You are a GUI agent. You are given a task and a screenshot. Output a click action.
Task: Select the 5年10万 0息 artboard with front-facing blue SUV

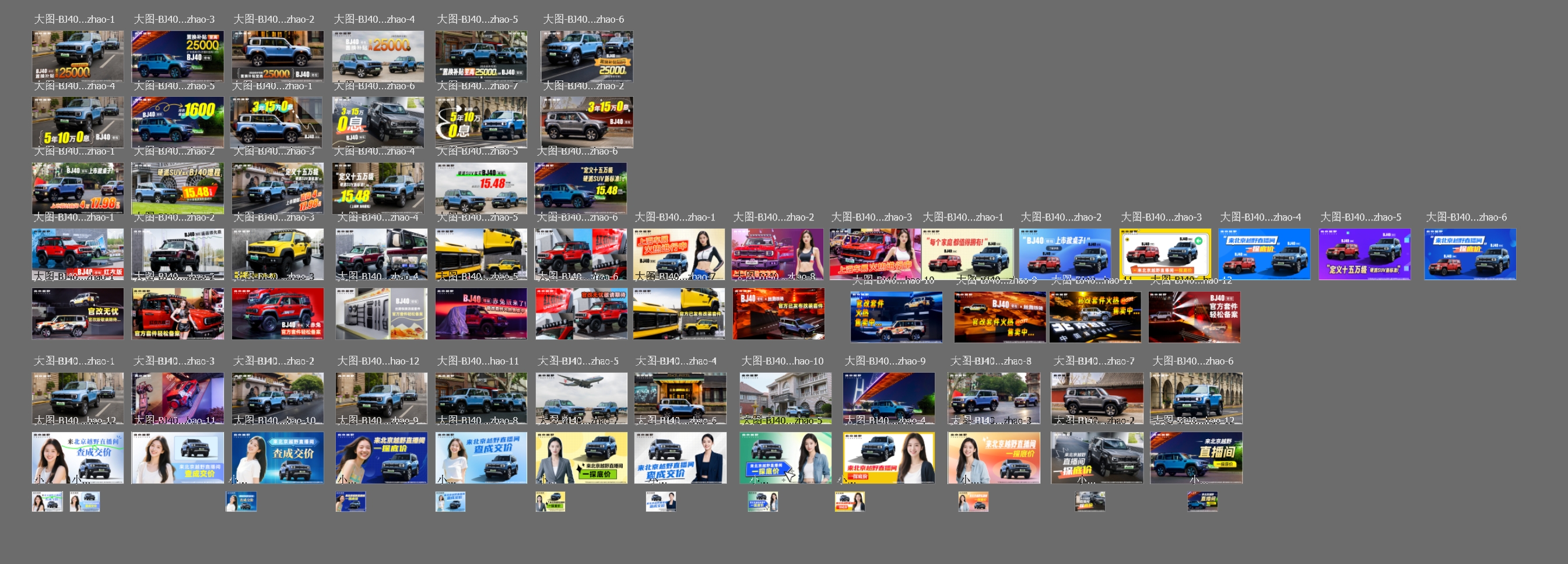tap(481, 122)
